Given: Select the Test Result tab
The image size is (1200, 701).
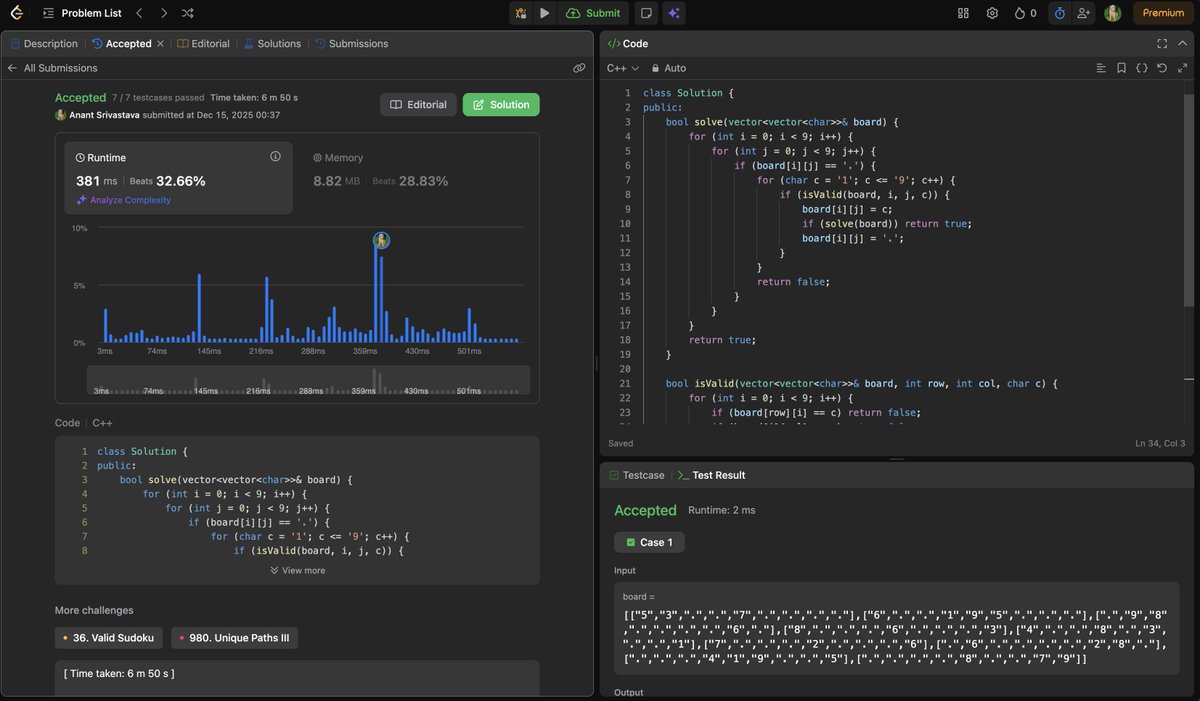Looking at the screenshot, I should (x=711, y=475).
